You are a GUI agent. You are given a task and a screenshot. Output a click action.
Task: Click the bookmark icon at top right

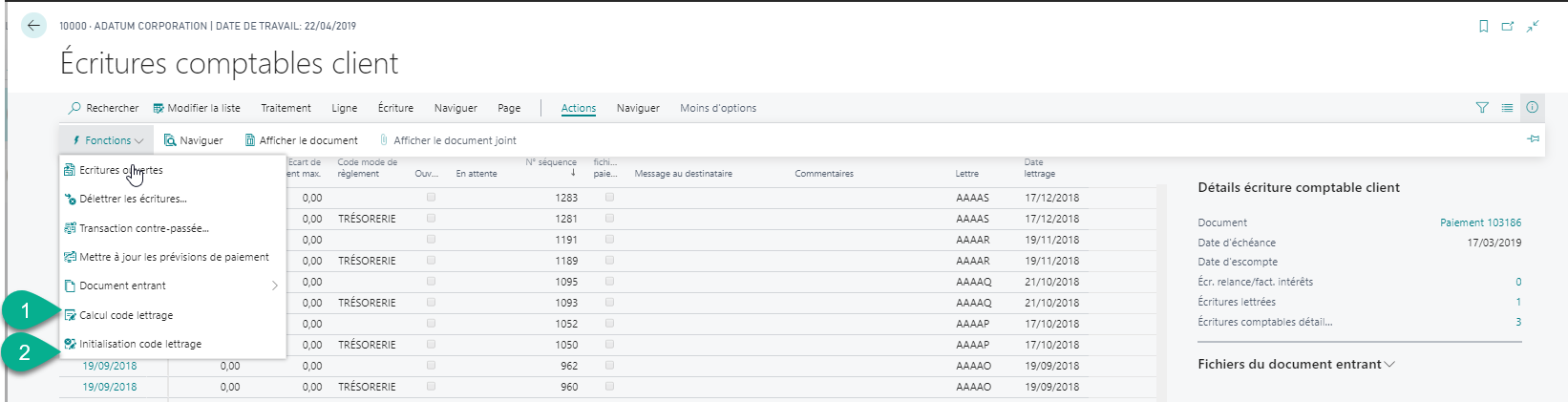tap(1483, 27)
